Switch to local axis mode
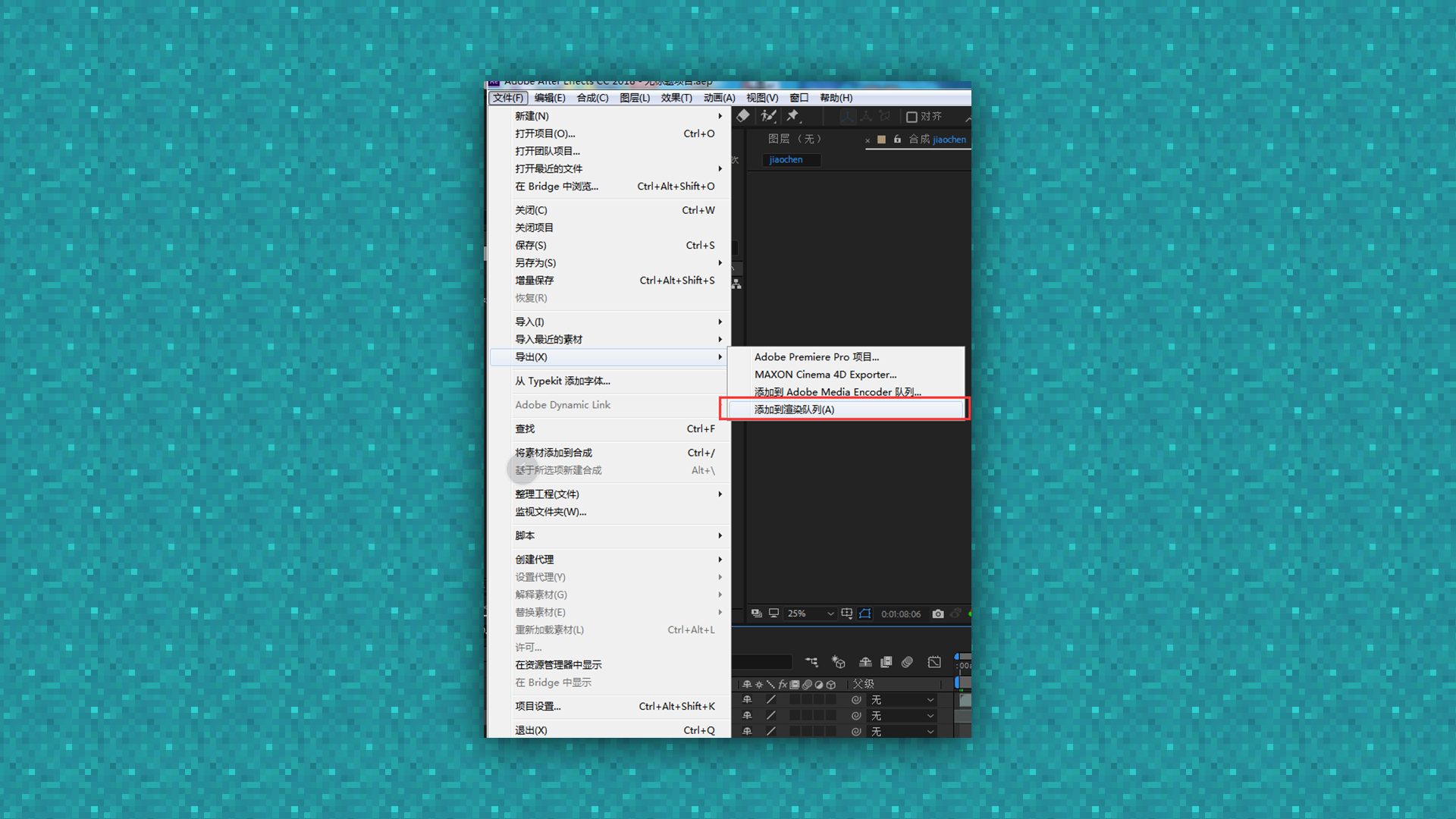 point(848,116)
